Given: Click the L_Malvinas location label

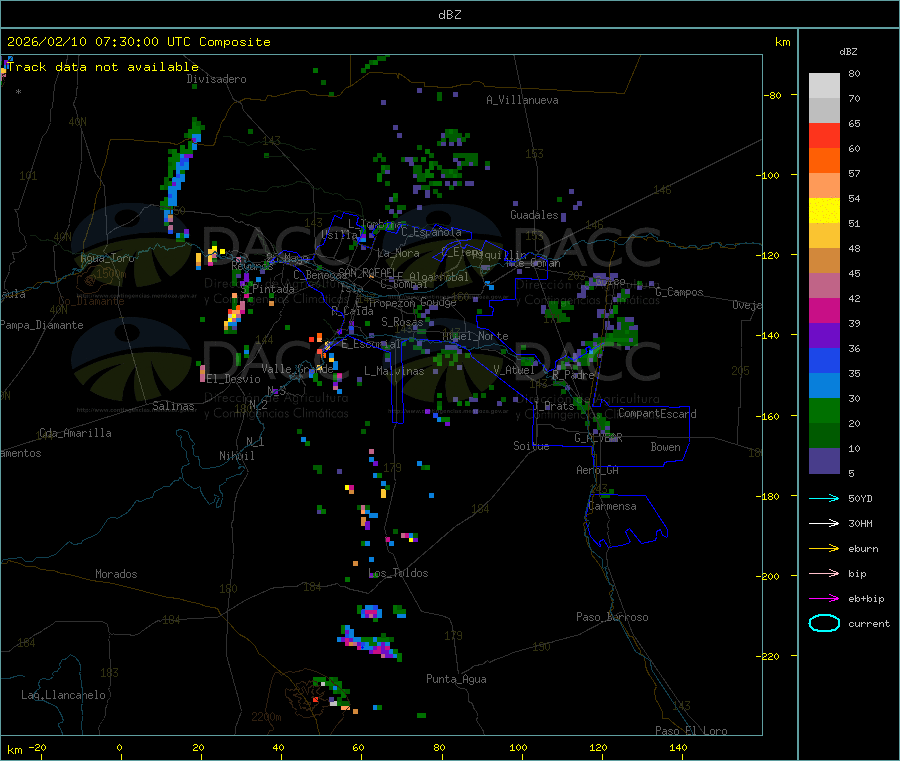Looking at the screenshot, I should point(394,371).
